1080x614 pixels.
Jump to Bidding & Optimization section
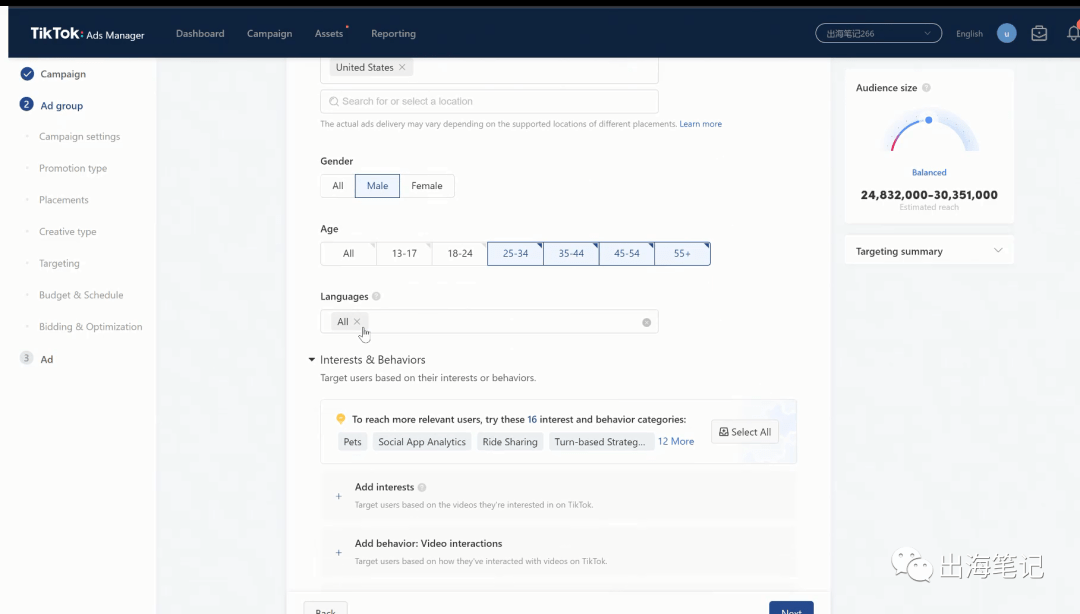coord(90,327)
